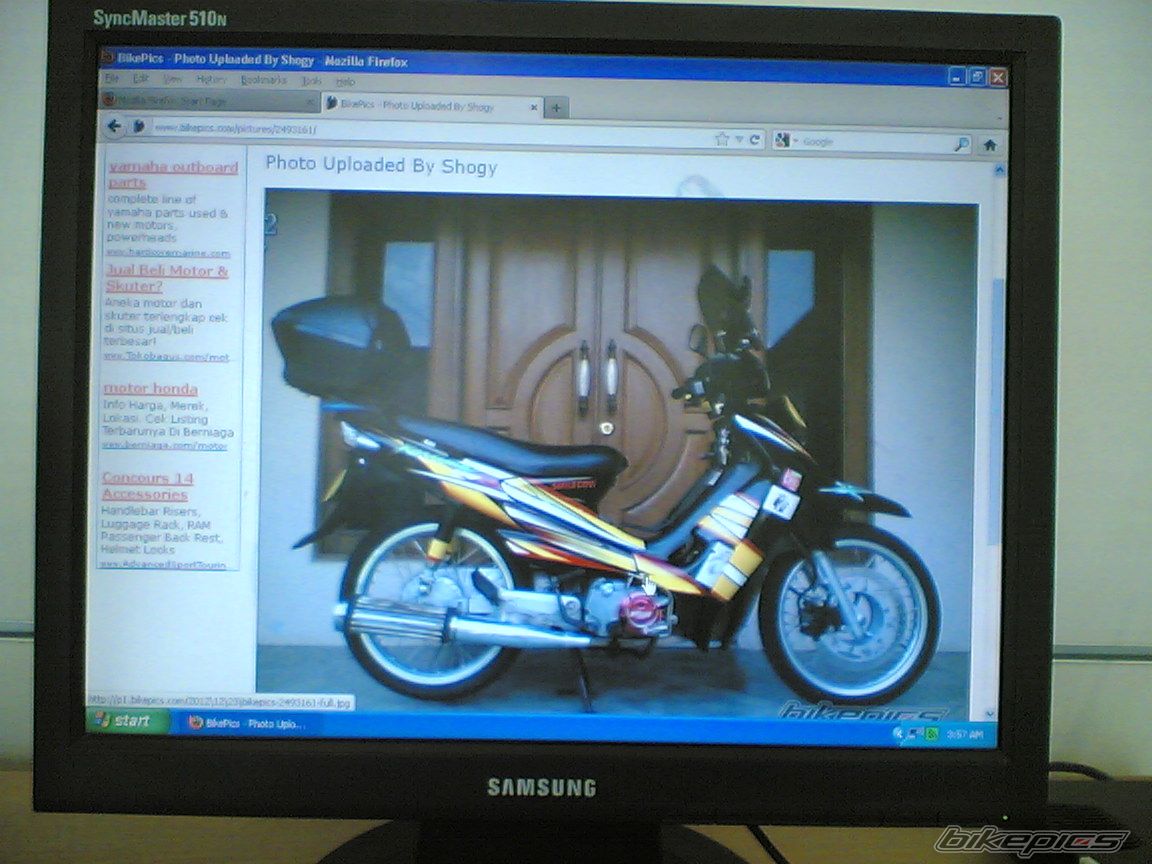Click the reload page icon
The width and height of the screenshot is (1152, 864).
(756, 141)
